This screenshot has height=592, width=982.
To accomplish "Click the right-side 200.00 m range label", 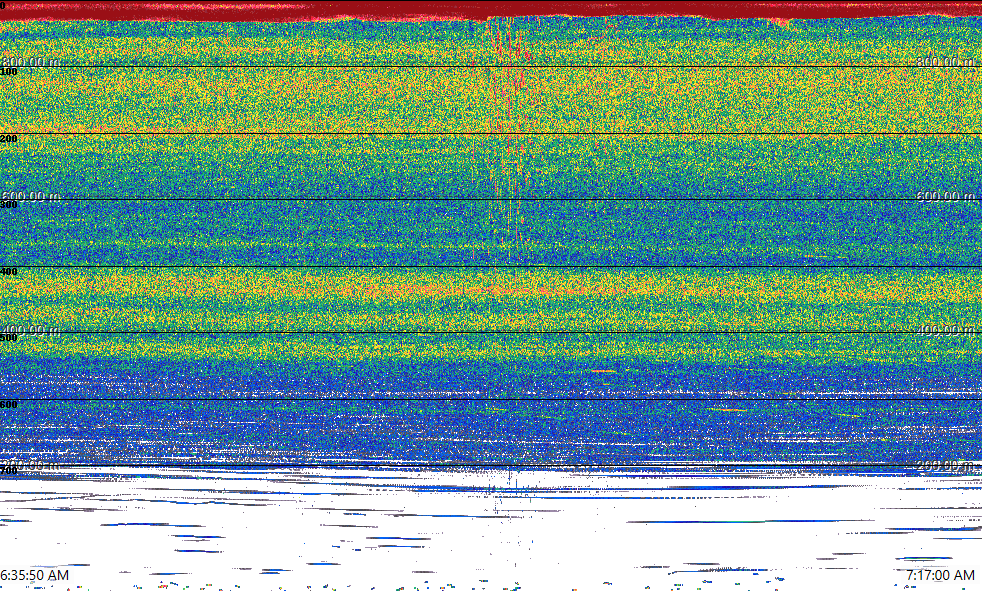I will 945,465.
